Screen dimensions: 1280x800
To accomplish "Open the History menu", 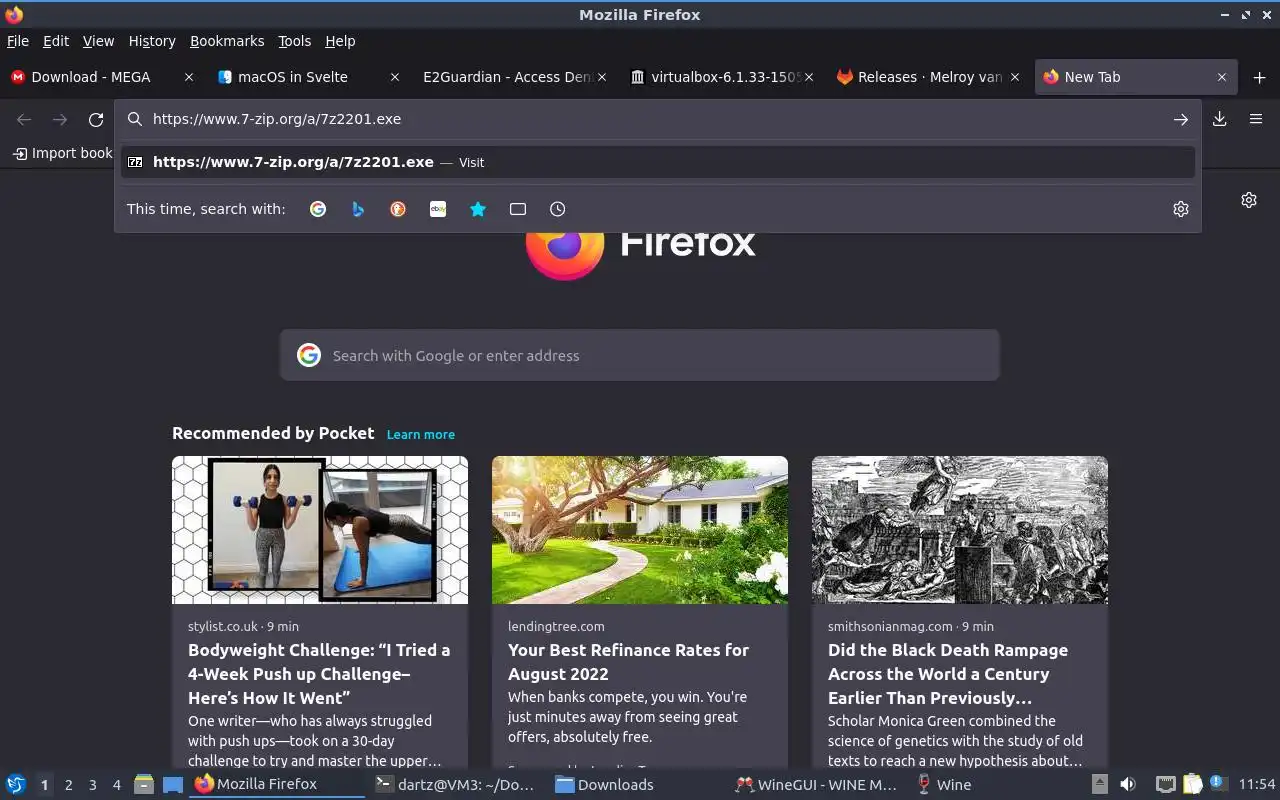I will tap(152, 41).
